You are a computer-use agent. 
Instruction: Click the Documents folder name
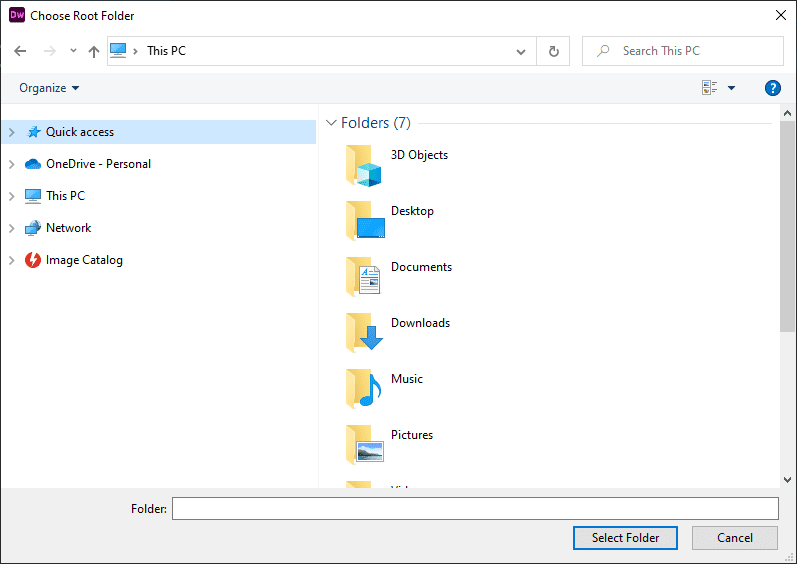click(x=421, y=267)
